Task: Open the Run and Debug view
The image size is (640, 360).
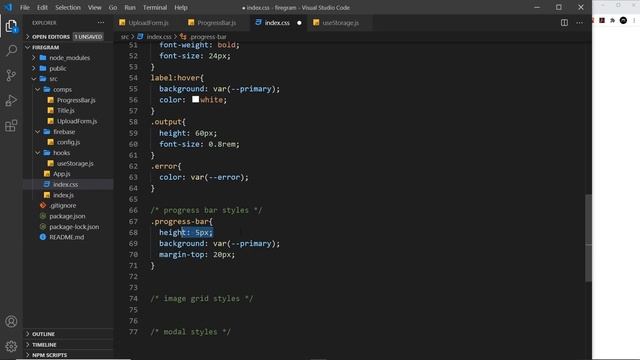Action: coord(11,100)
